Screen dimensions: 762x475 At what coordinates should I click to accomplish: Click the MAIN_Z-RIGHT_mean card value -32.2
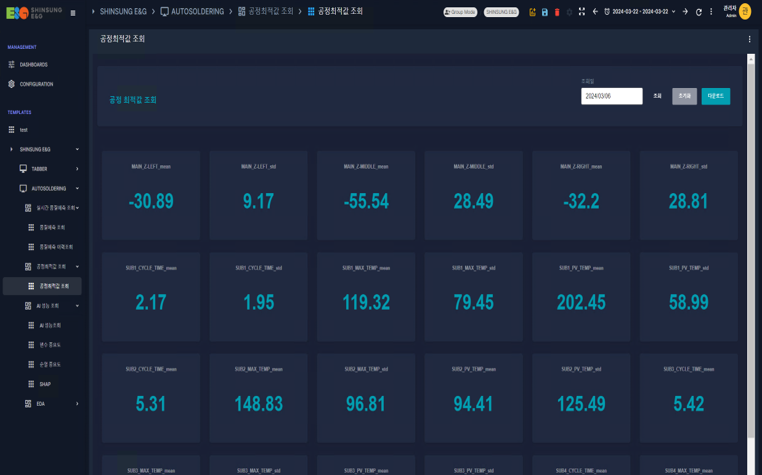[x=581, y=201]
